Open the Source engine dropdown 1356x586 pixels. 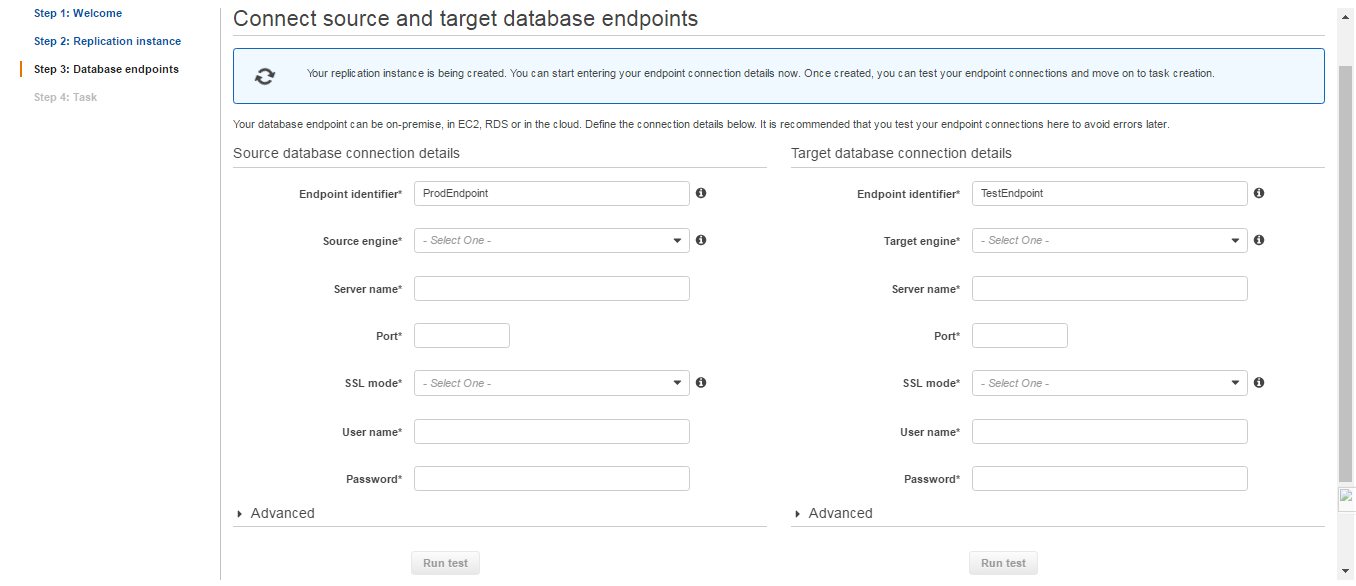[551, 241]
